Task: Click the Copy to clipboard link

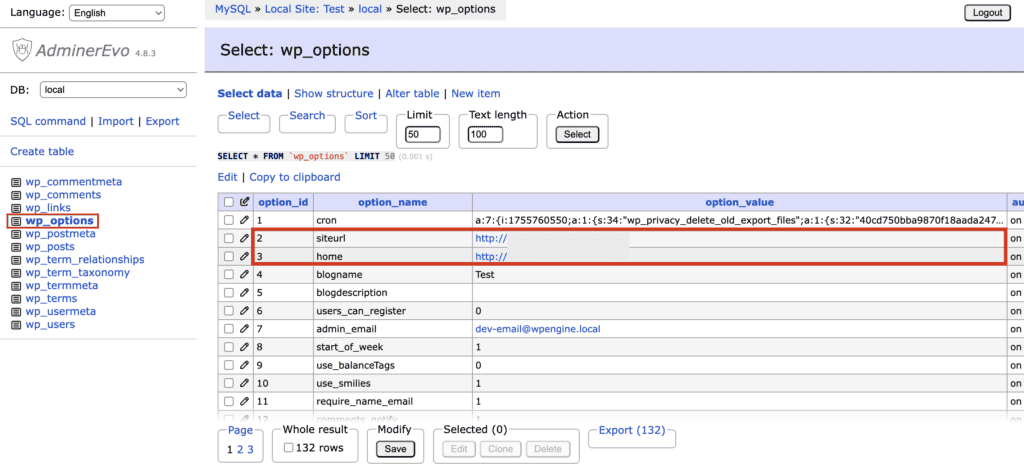Action: click(295, 178)
